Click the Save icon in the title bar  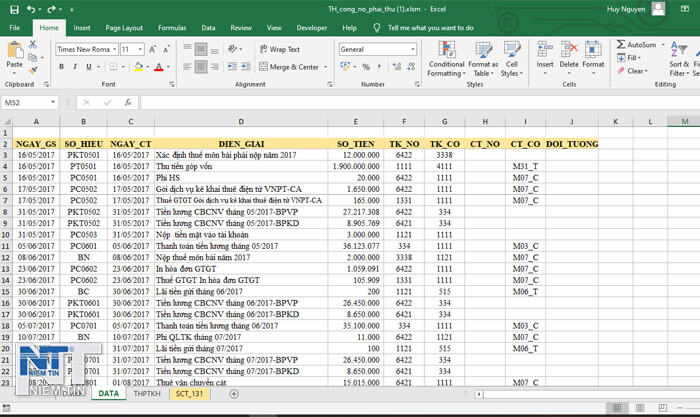[14, 9]
